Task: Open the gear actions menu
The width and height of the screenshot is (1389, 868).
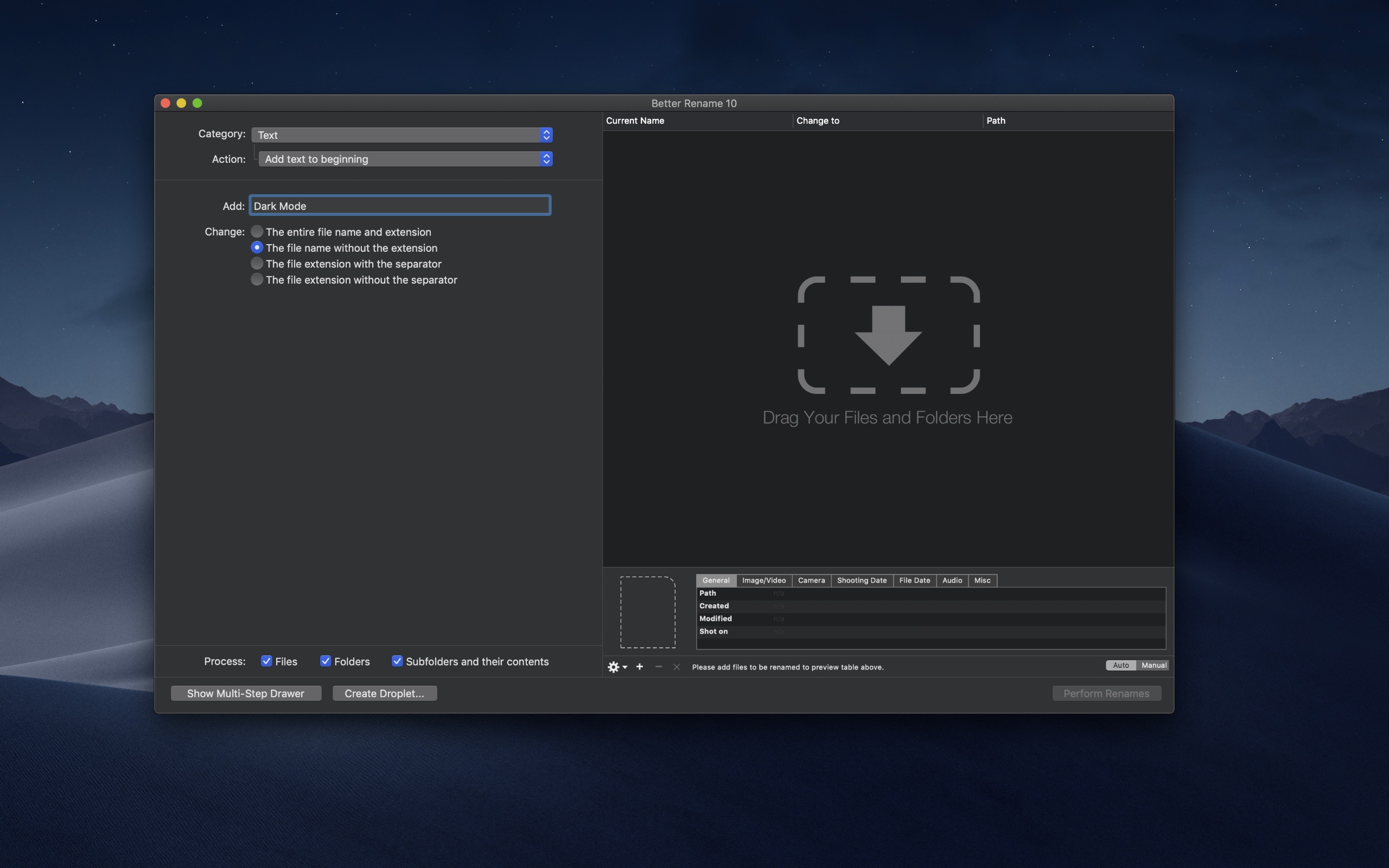Action: (617, 667)
